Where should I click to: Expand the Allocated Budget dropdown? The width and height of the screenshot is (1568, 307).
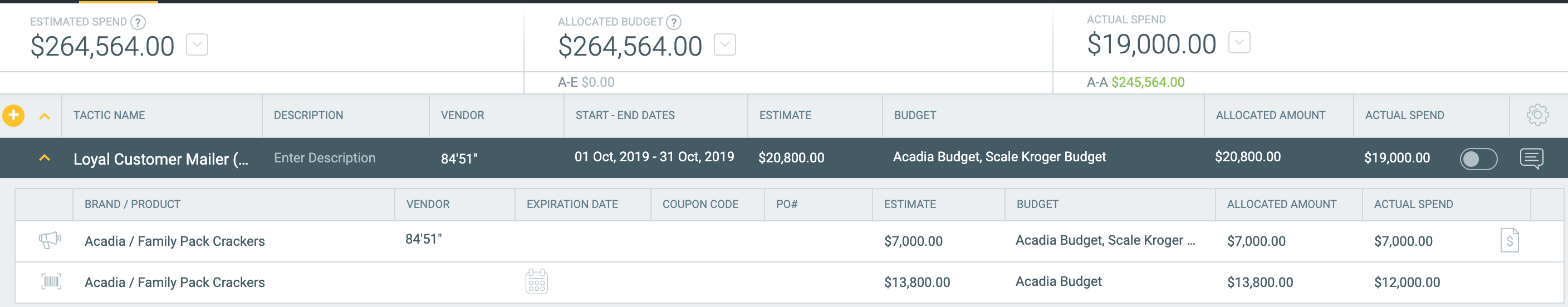(x=724, y=44)
